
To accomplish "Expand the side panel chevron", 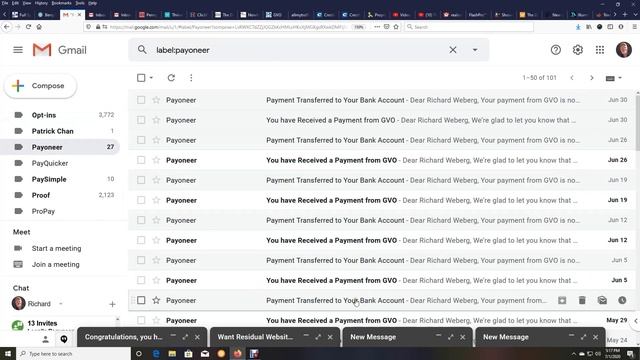I will [636, 321].
